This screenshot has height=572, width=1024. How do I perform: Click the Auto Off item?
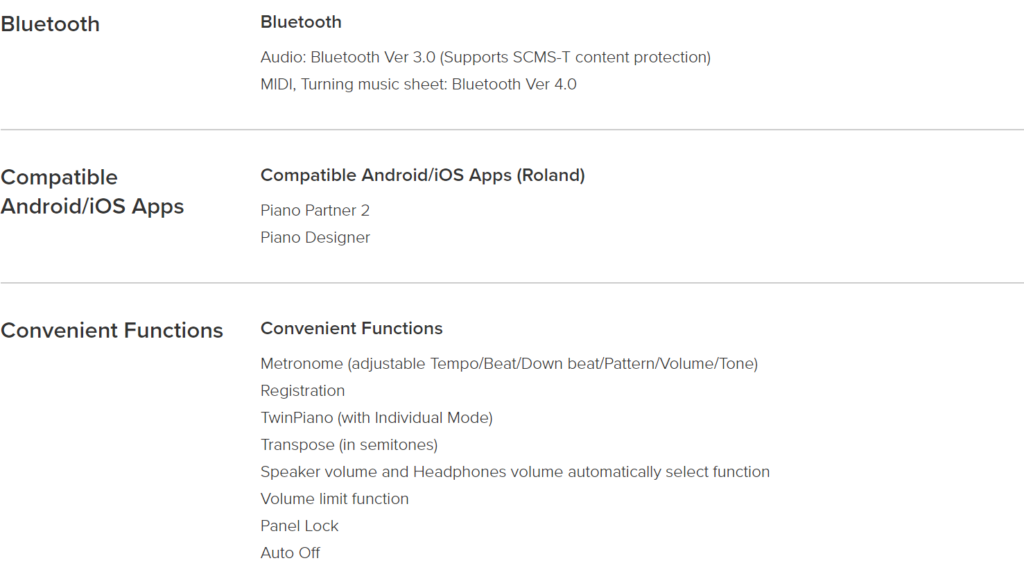[x=290, y=553]
